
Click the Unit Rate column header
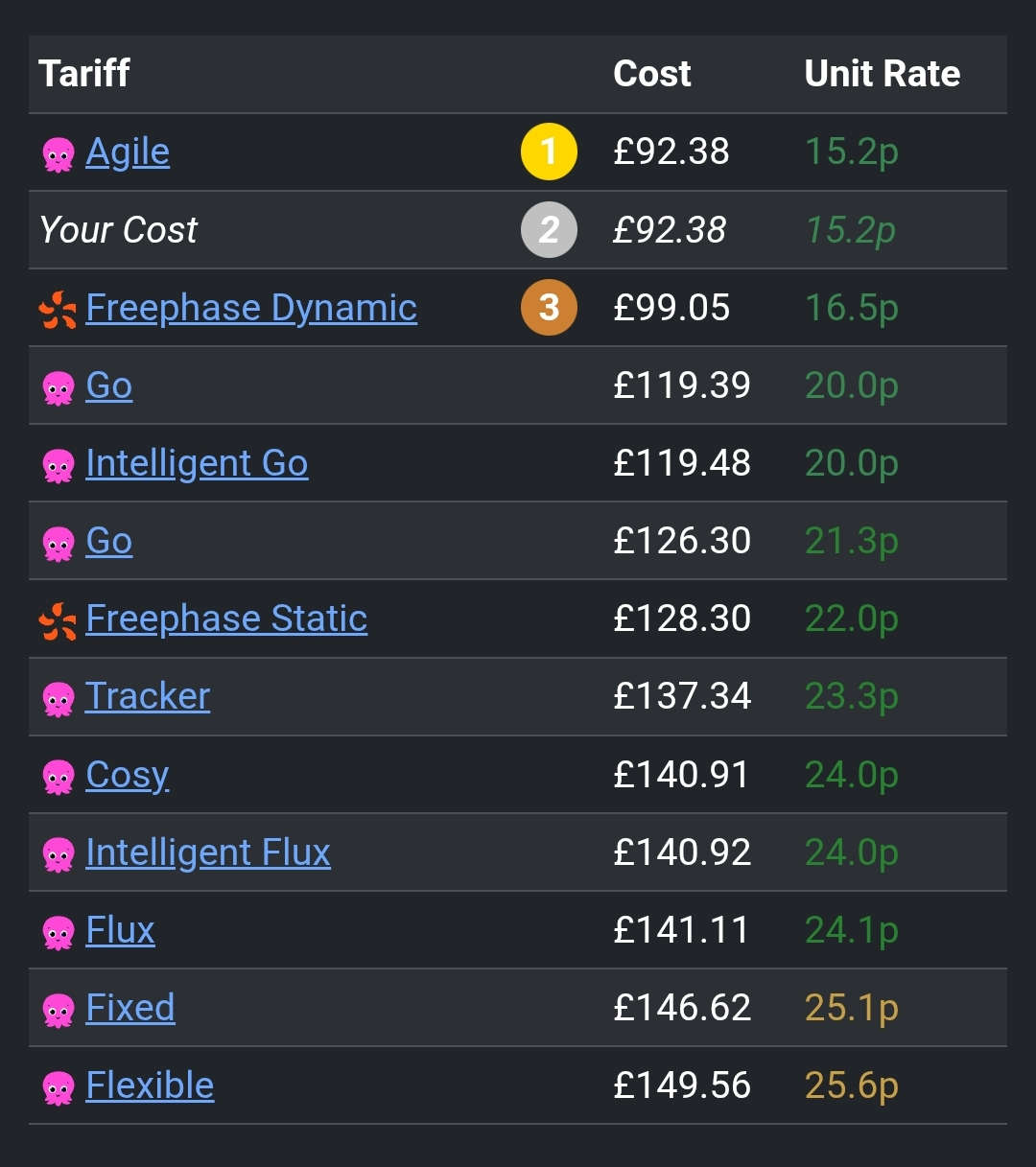tap(883, 74)
